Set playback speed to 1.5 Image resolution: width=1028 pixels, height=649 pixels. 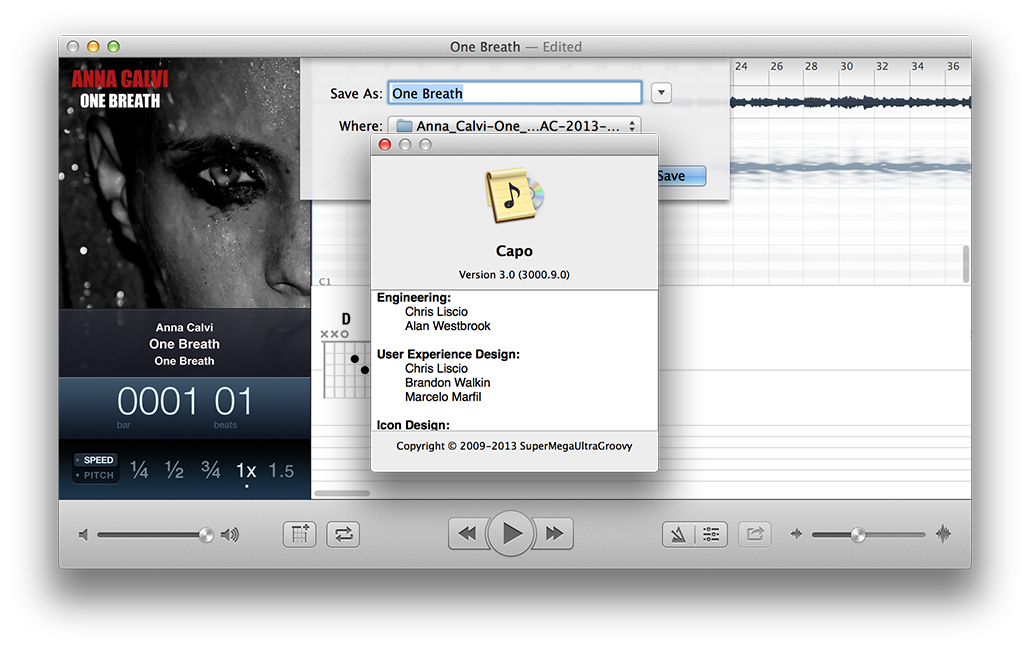coord(281,471)
